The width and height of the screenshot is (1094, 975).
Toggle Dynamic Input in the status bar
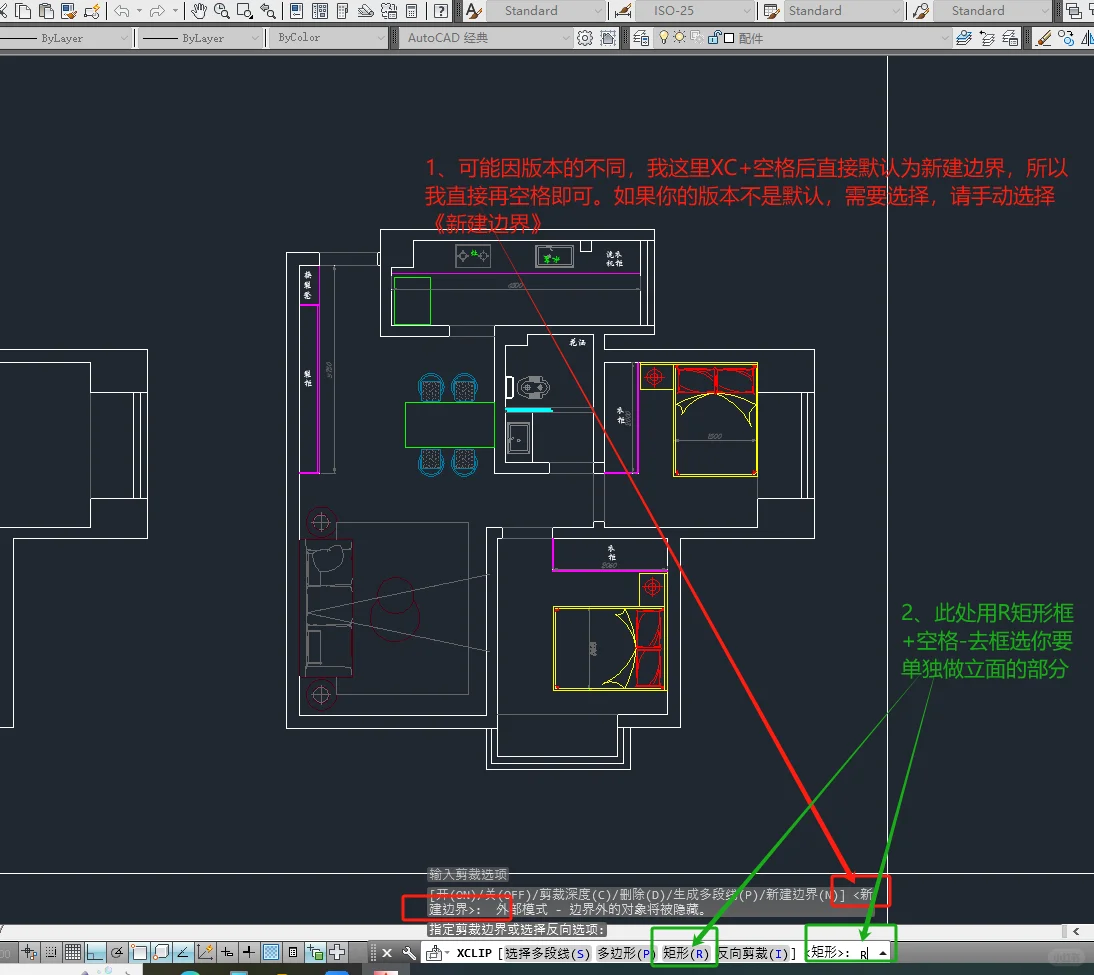227,952
